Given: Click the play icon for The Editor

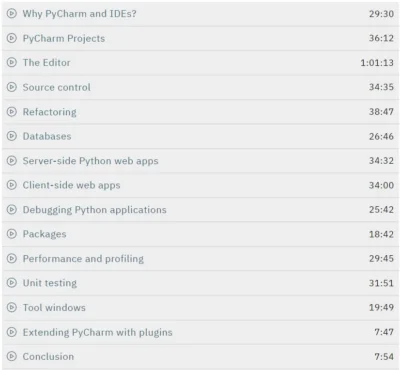Looking at the screenshot, I should (12, 62).
